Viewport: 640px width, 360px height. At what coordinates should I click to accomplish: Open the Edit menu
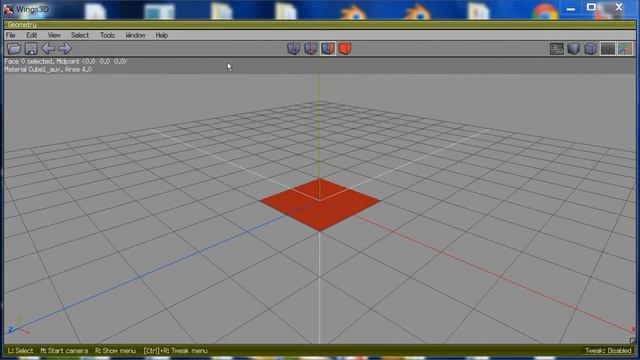click(31, 35)
